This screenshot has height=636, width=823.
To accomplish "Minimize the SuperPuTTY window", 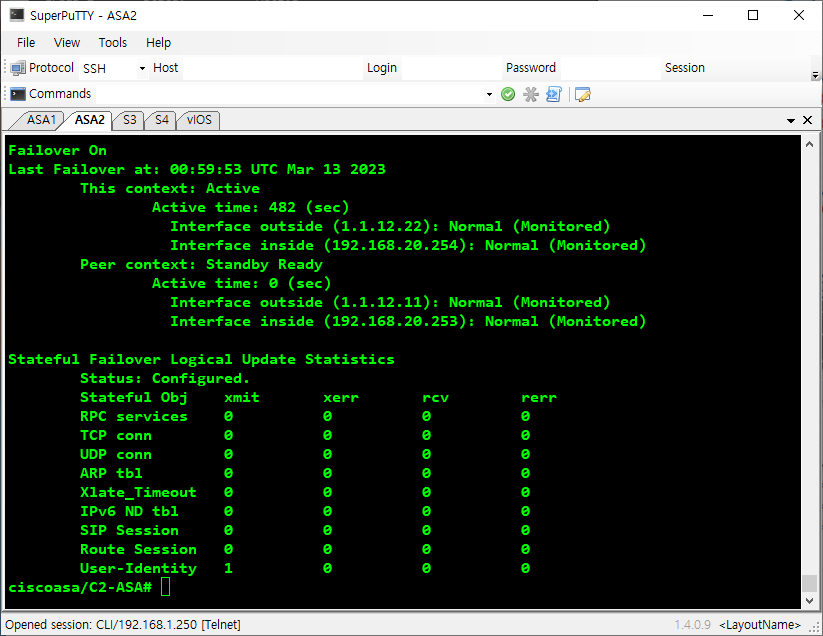I will click(708, 15).
